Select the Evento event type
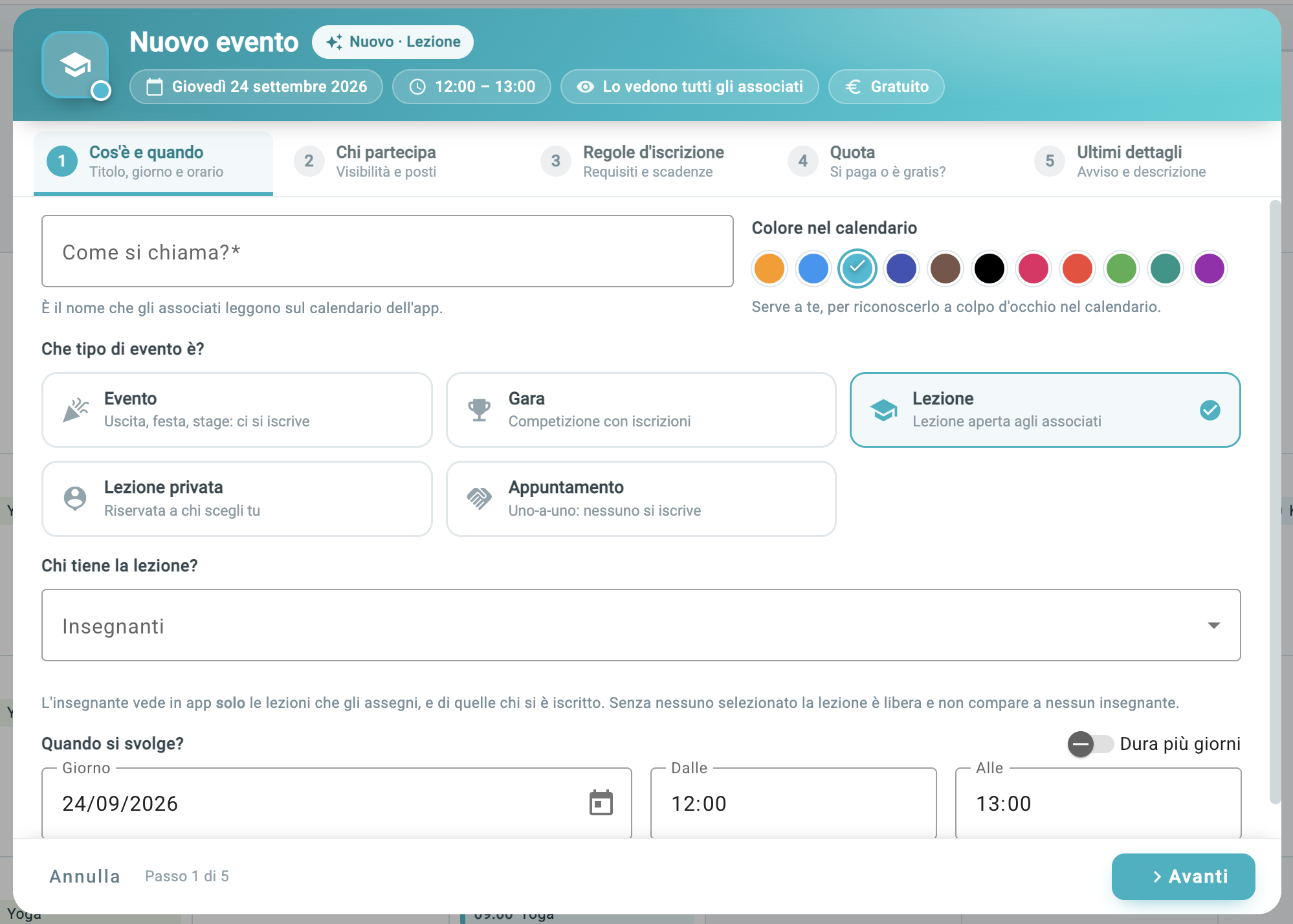The image size is (1293, 924). [x=237, y=410]
